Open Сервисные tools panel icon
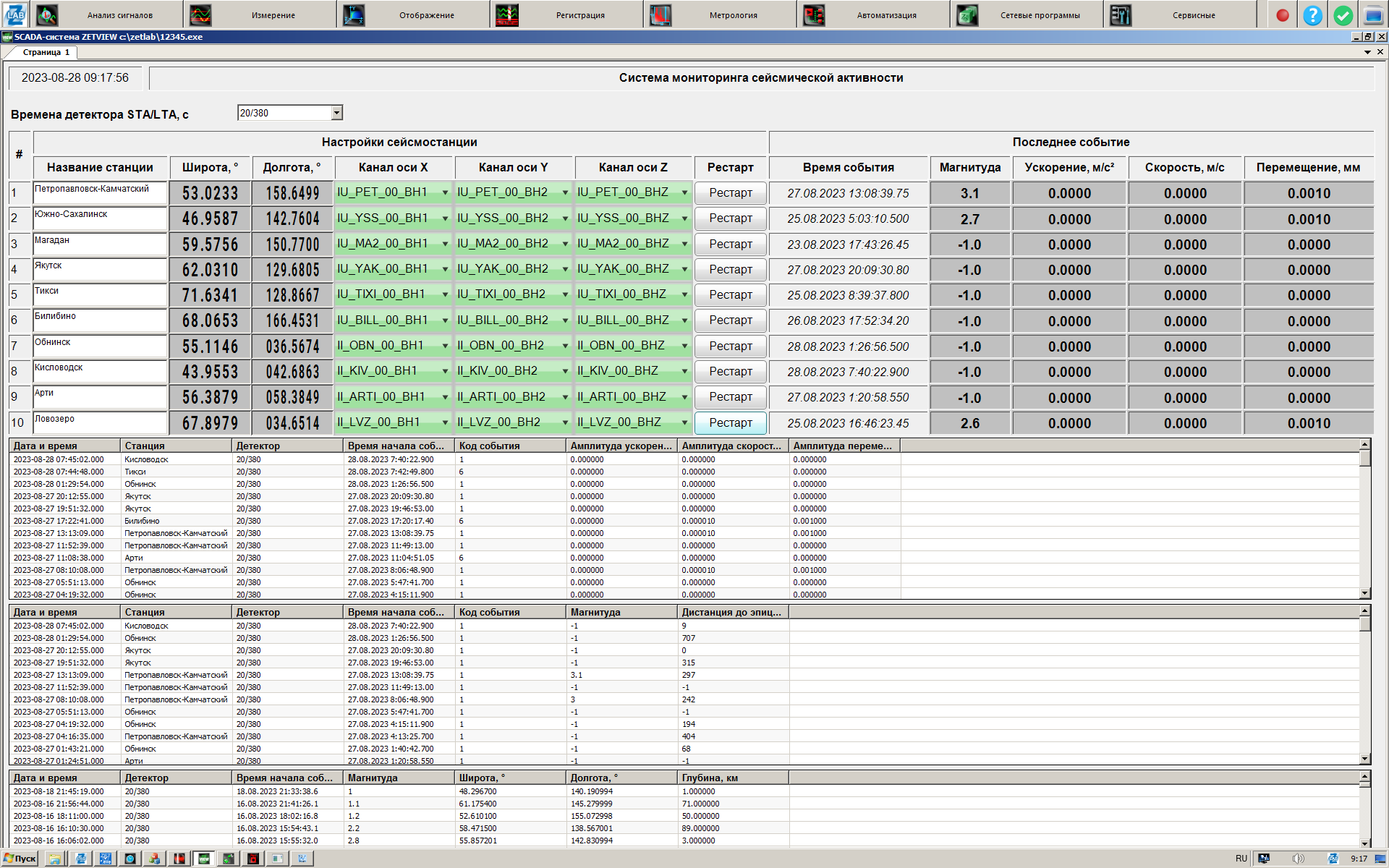 click(x=1121, y=15)
